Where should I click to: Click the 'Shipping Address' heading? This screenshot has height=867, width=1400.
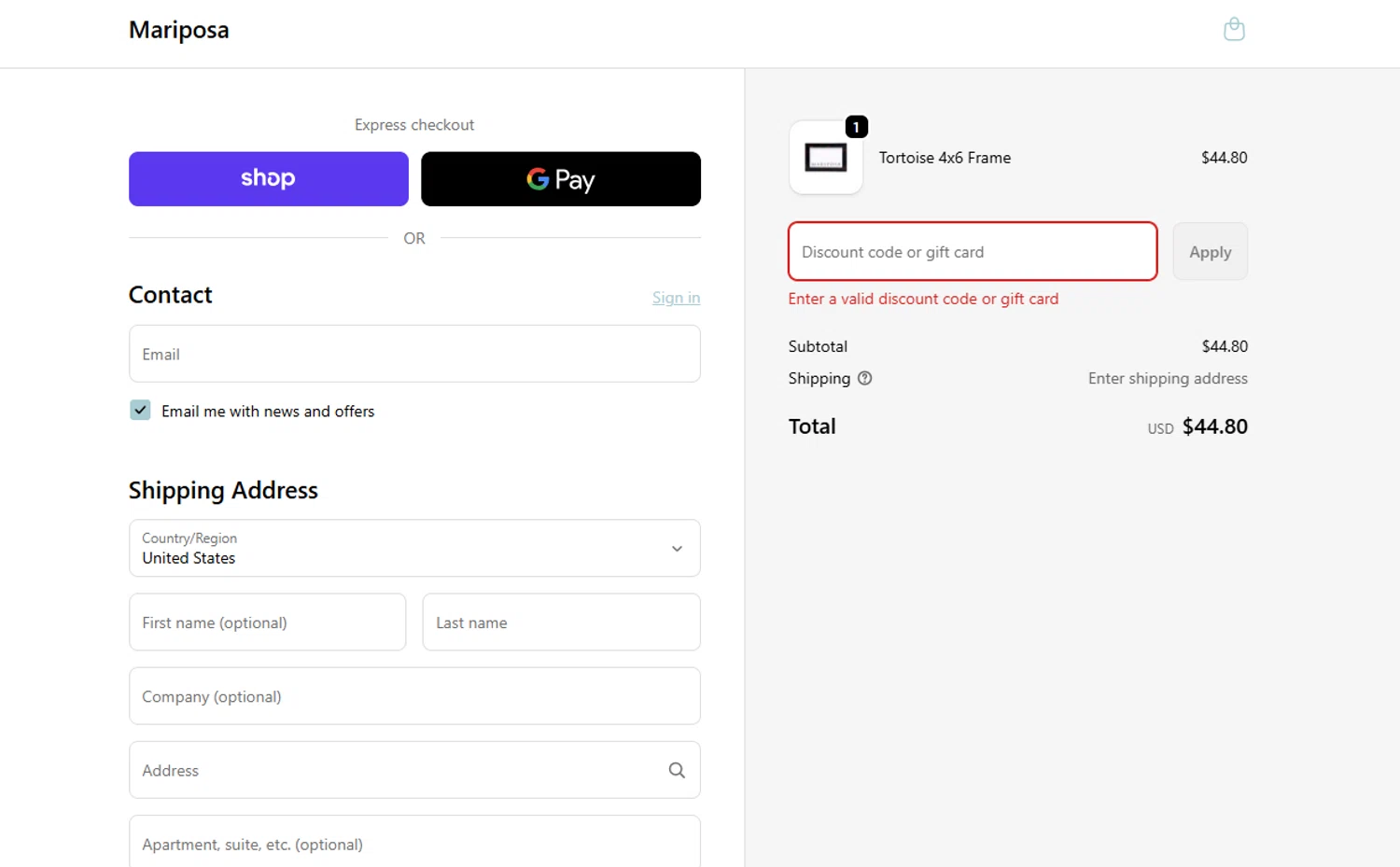click(x=223, y=490)
